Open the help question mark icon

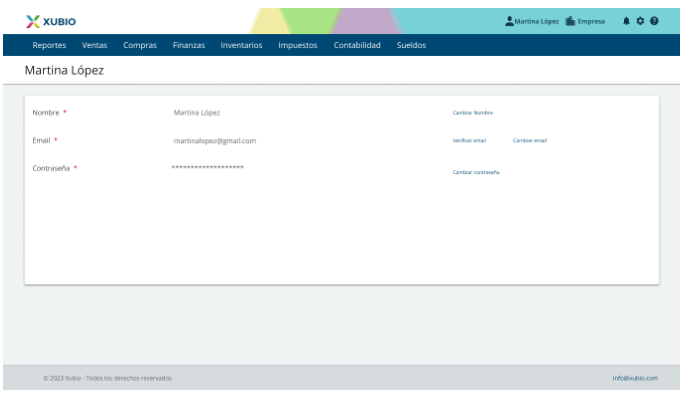point(654,21)
